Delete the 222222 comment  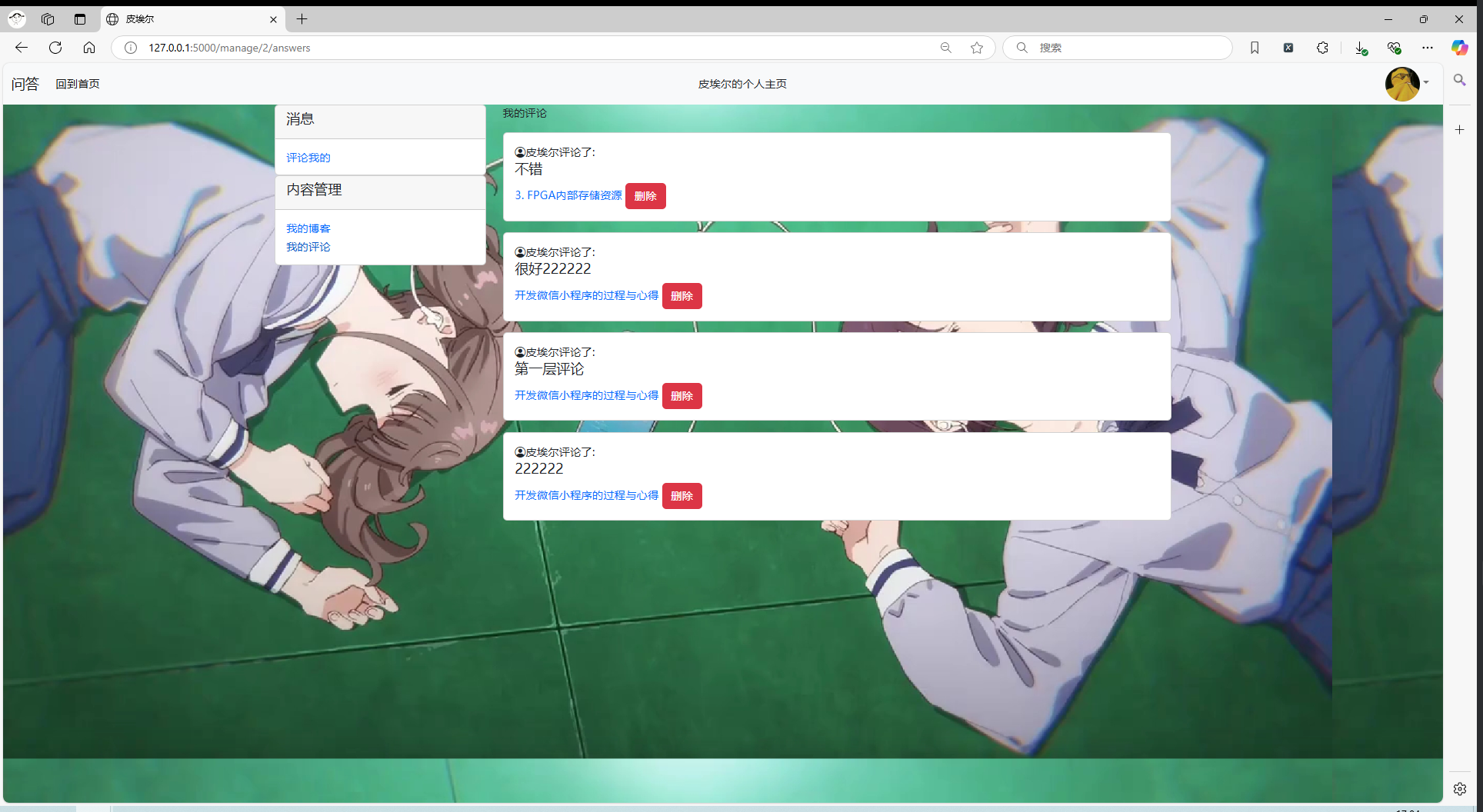point(682,496)
